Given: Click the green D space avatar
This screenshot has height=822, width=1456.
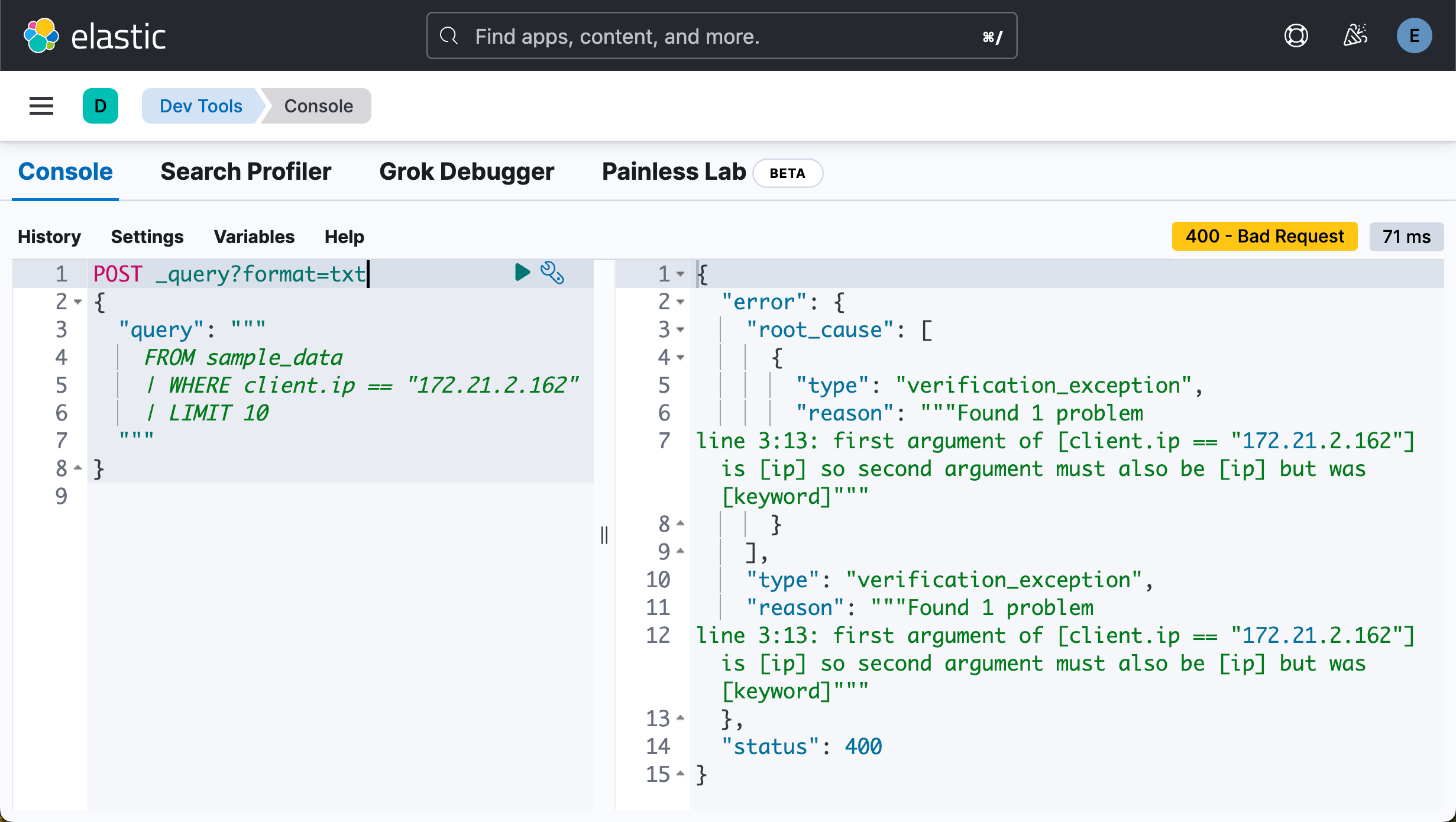Looking at the screenshot, I should click(x=101, y=106).
